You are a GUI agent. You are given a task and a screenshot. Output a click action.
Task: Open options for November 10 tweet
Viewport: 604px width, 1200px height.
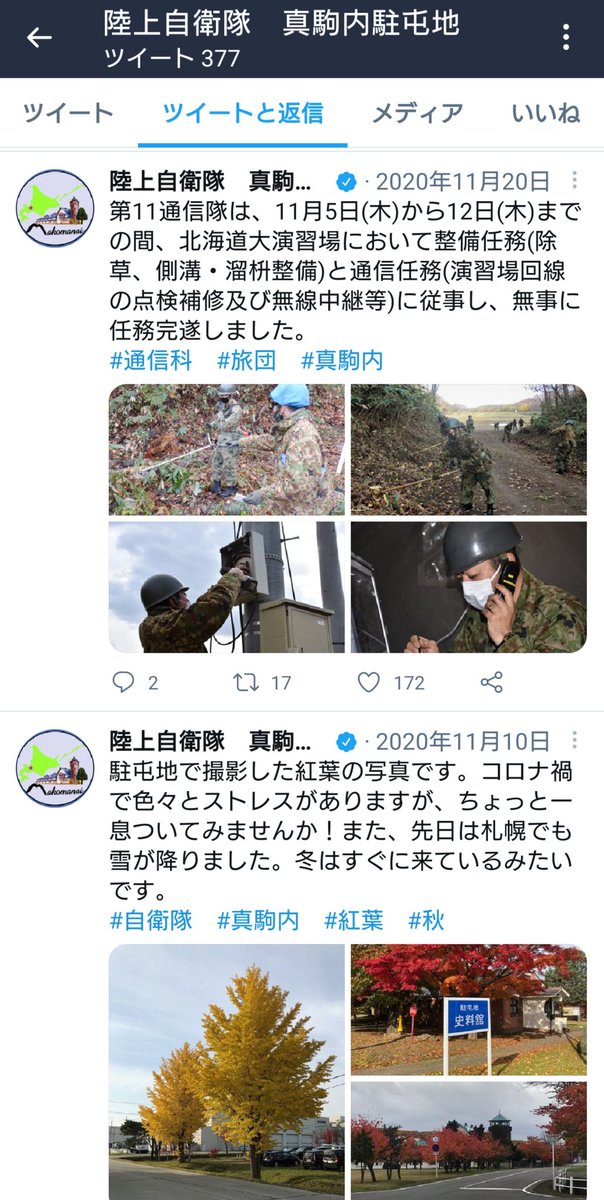tap(574, 741)
